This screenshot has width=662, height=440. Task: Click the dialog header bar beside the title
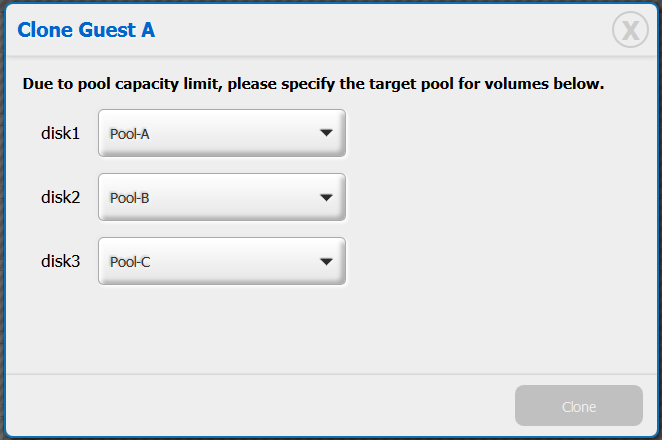pyautogui.click(x=380, y=31)
